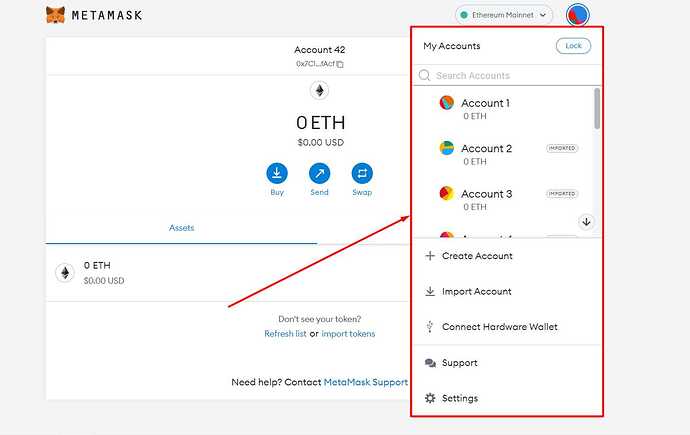The width and height of the screenshot is (690, 435).
Task: Click the import tokens link
Action: pyautogui.click(x=348, y=334)
